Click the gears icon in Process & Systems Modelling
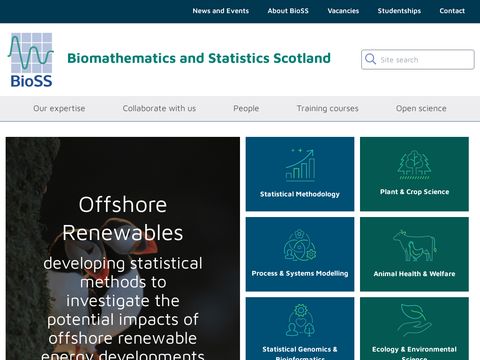Viewport: 480px width, 360px height. 300,245
